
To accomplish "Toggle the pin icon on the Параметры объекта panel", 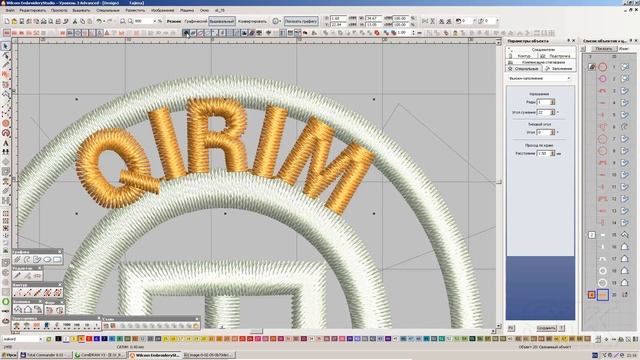I will tap(568, 41).
